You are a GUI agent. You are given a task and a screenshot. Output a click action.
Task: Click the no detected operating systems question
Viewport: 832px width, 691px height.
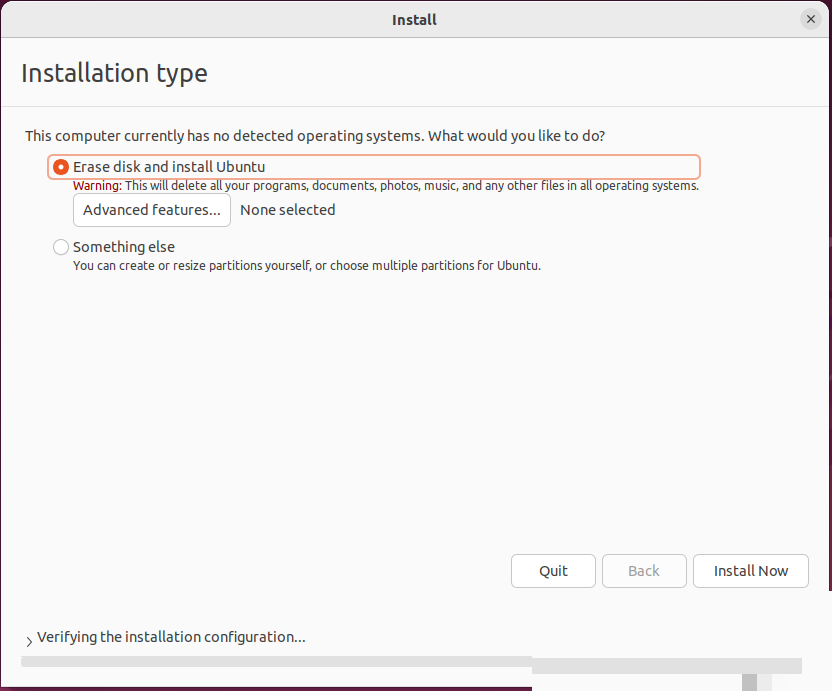[x=315, y=136]
